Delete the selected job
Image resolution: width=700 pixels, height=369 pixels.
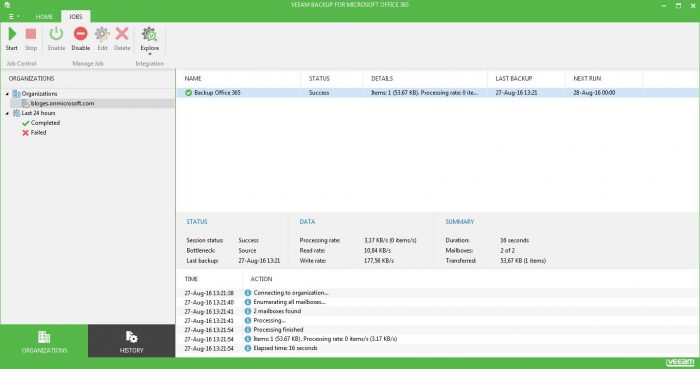122,39
